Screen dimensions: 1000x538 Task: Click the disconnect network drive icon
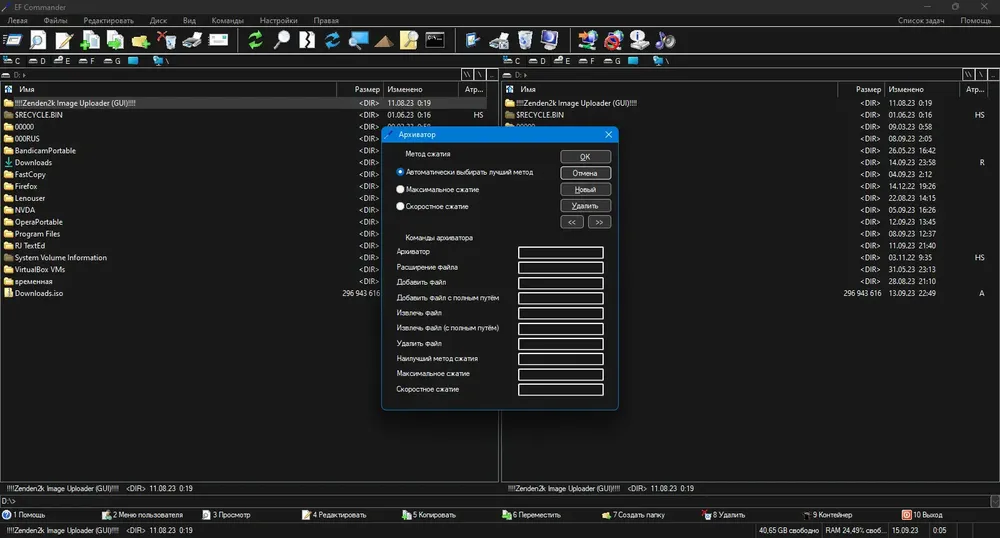pos(614,40)
